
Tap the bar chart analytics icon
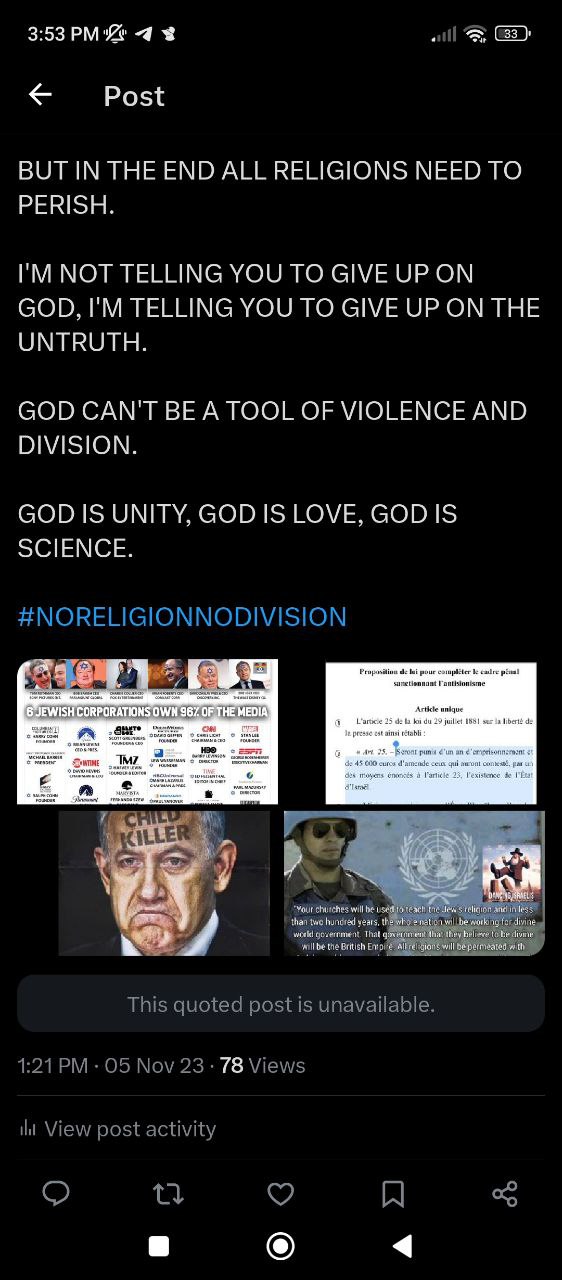28,1129
